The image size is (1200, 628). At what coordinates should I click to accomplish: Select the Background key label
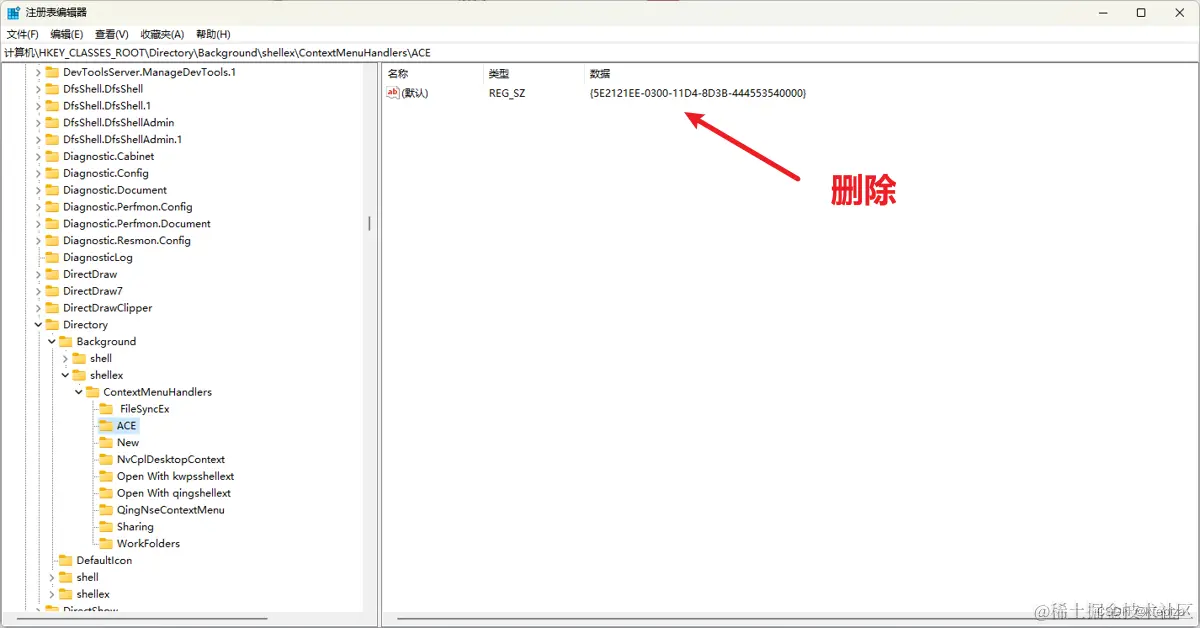pos(106,341)
